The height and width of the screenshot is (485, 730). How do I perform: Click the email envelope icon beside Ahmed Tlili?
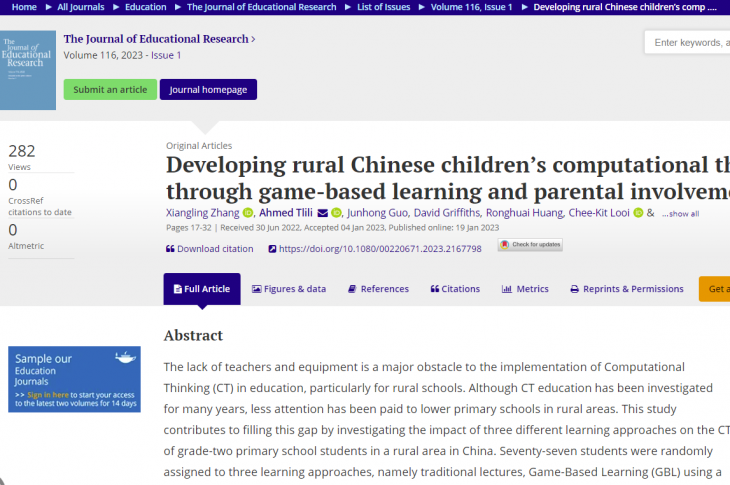tap(322, 213)
